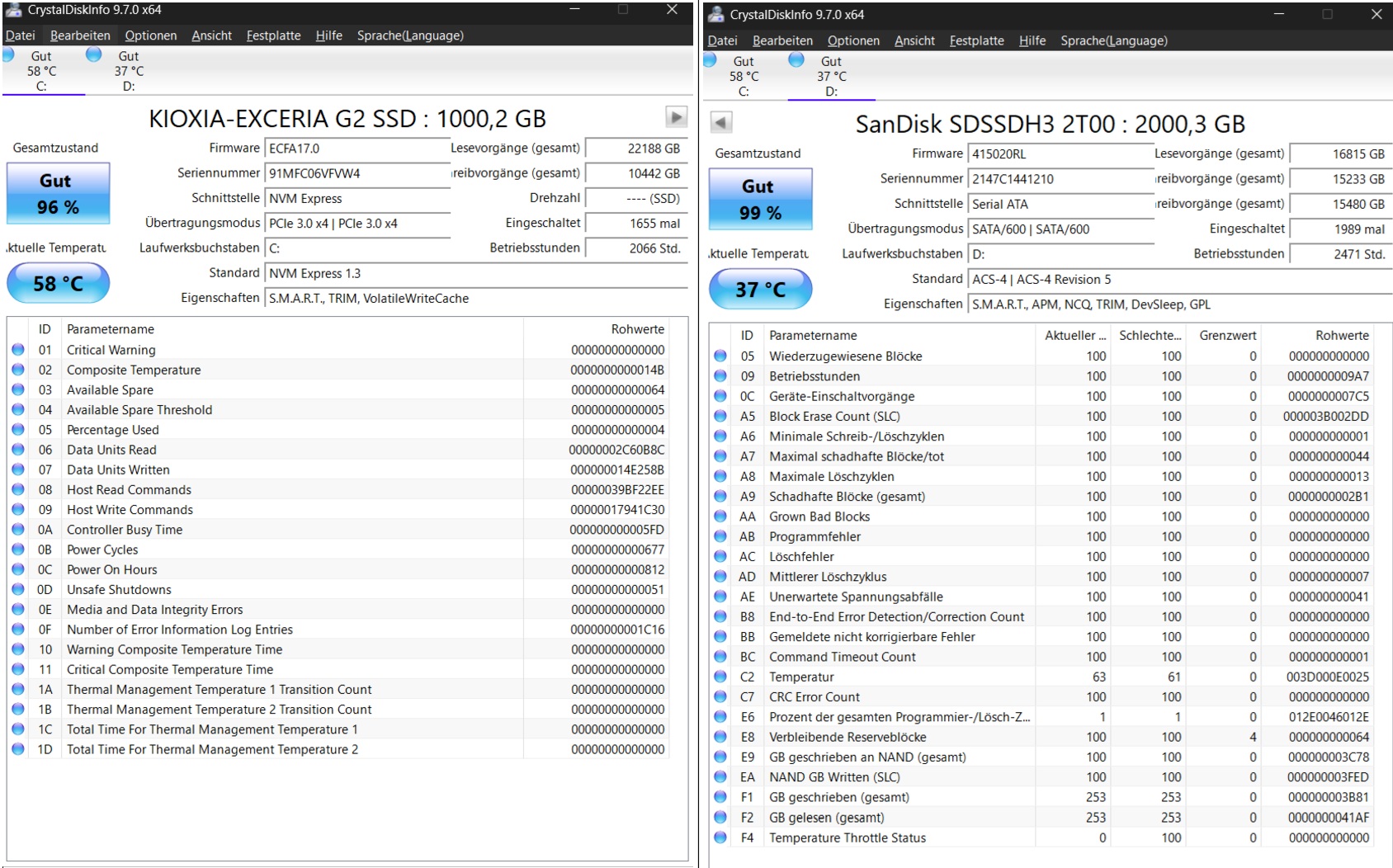The width and height of the screenshot is (1393, 868).
Task: Select the Host Write Commands row text
Action: point(130,510)
